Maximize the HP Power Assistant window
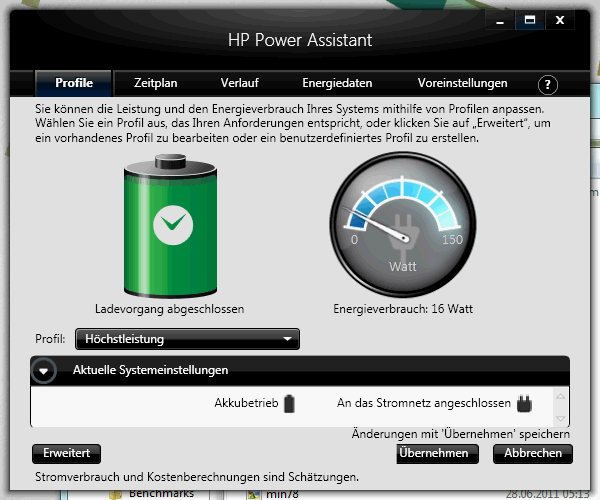600x500 pixels. (530, 20)
